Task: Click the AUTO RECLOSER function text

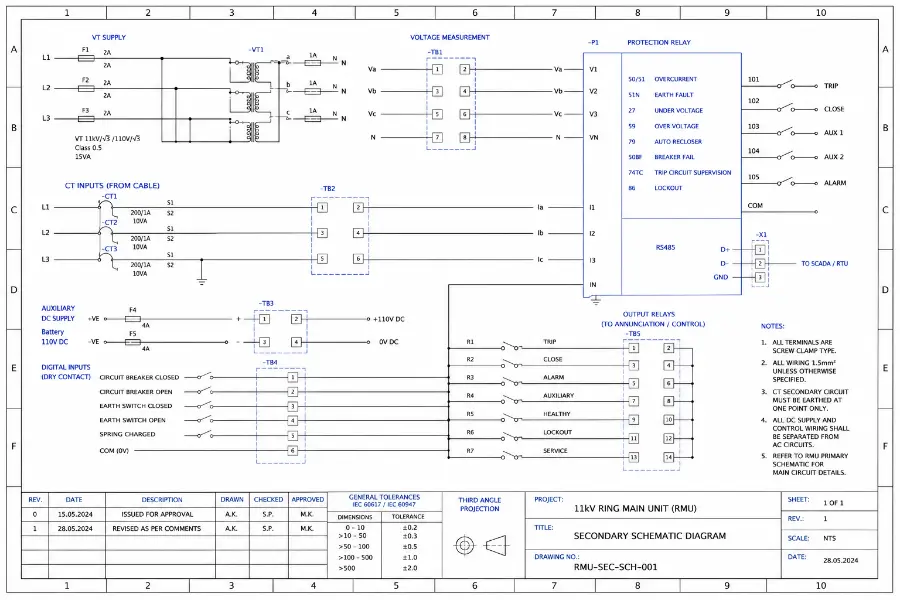Action: 678,141
